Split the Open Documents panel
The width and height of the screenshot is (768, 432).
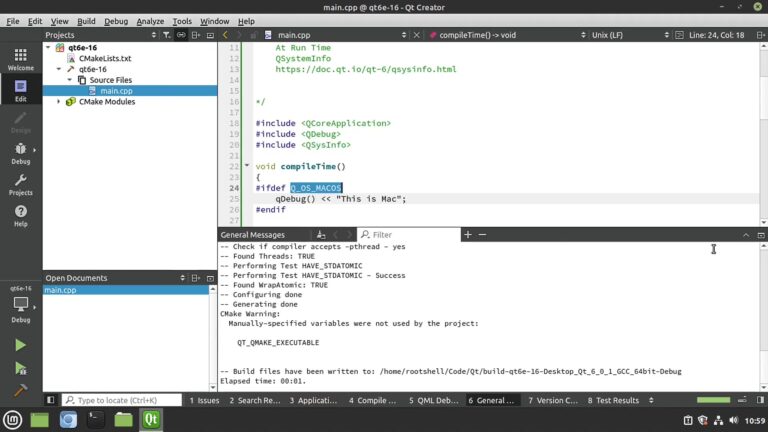tap(196, 278)
